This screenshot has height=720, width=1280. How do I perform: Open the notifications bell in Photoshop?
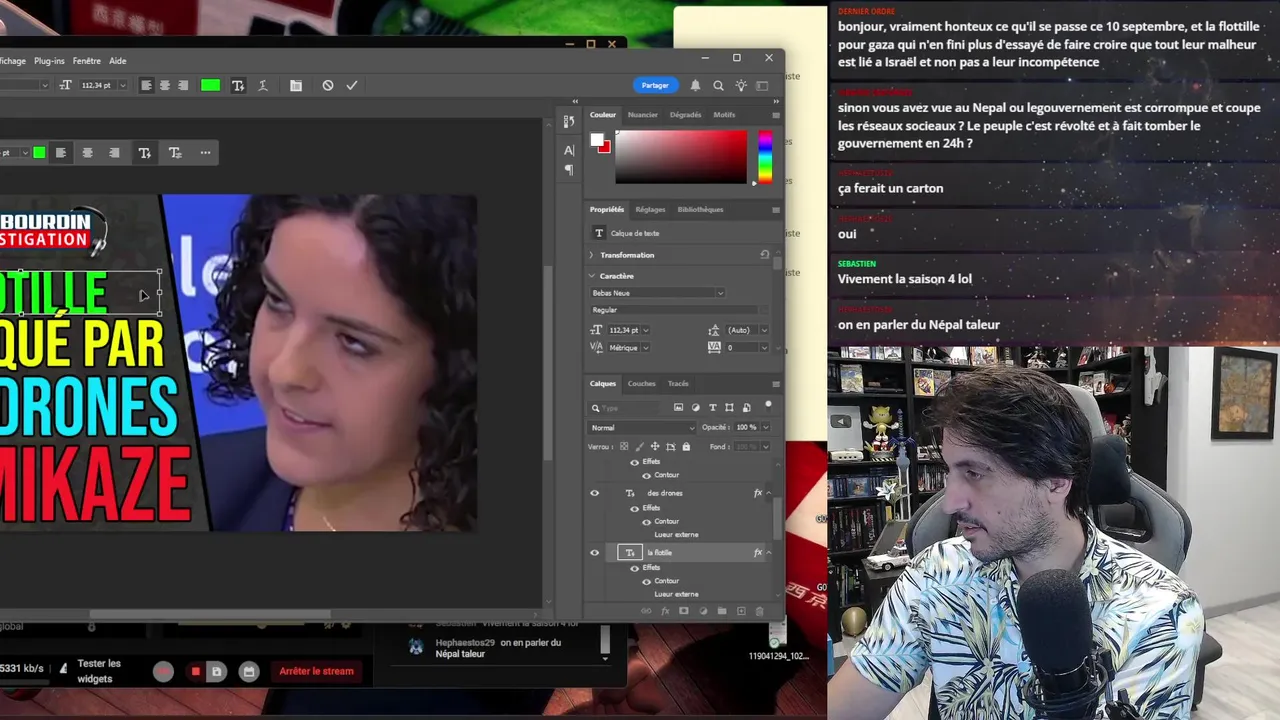[695, 86]
